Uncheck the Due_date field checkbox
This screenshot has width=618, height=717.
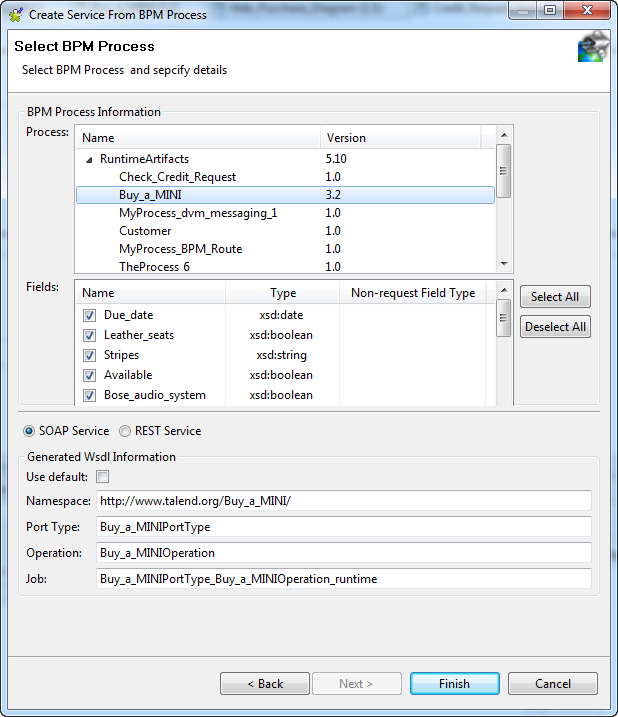pos(90,315)
